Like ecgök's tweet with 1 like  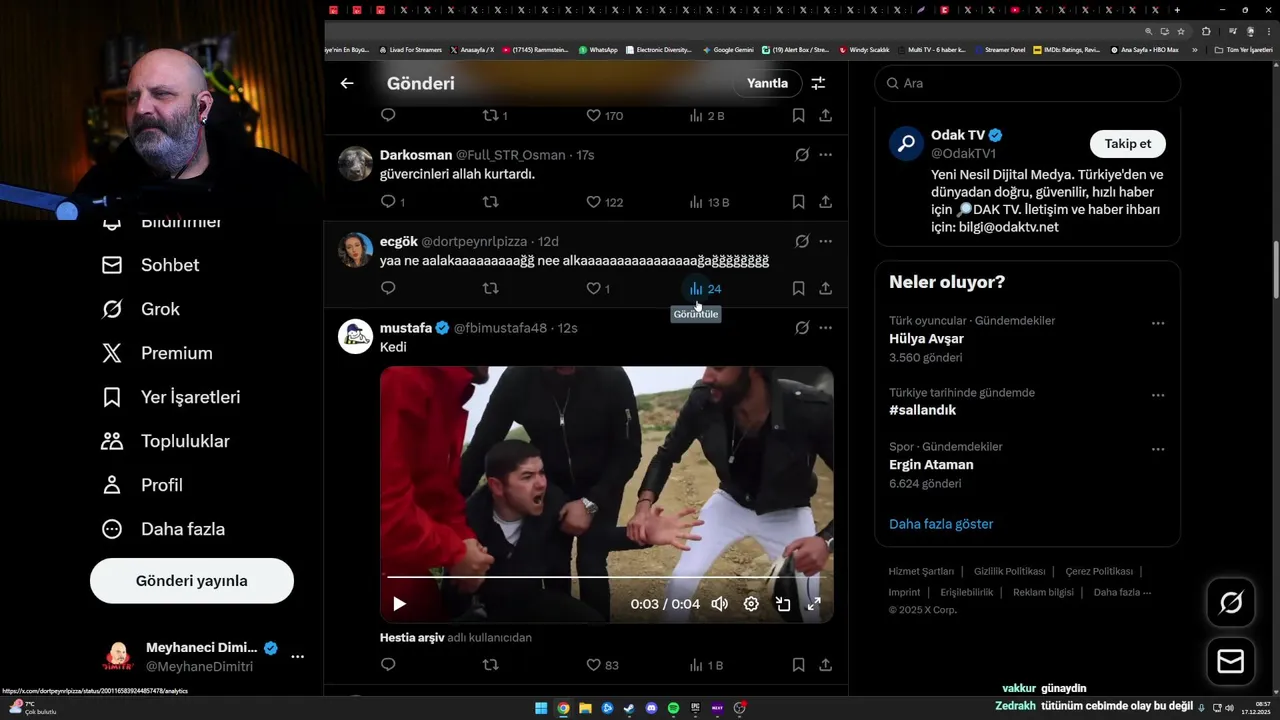click(x=598, y=288)
